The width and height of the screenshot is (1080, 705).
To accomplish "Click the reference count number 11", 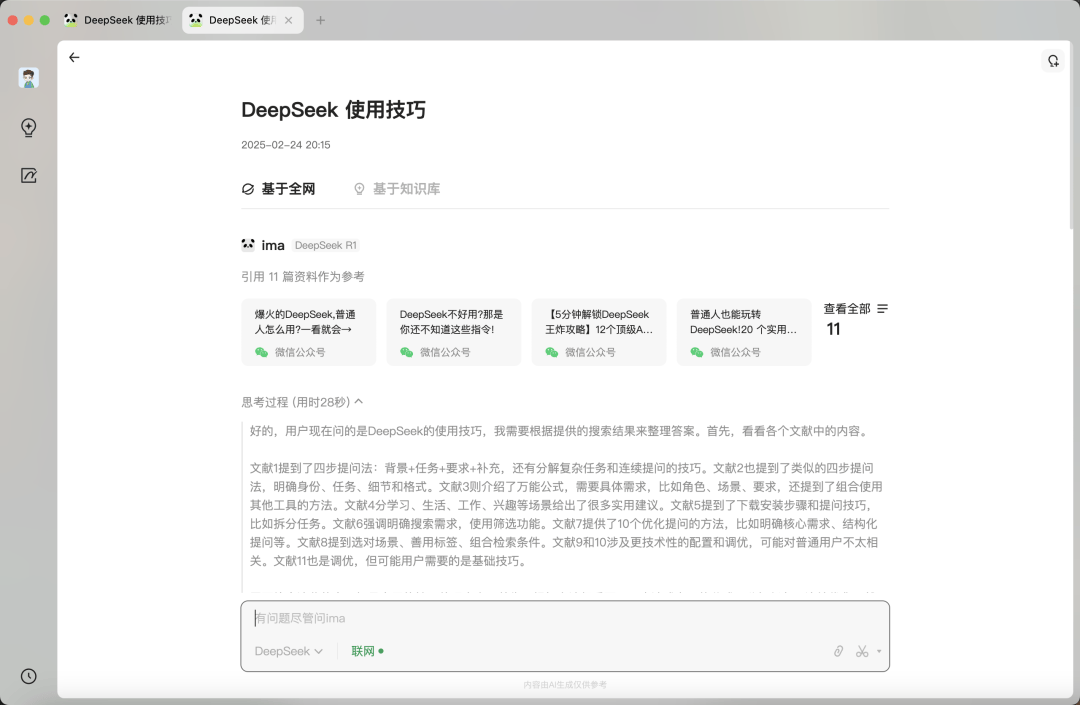I will coord(833,329).
